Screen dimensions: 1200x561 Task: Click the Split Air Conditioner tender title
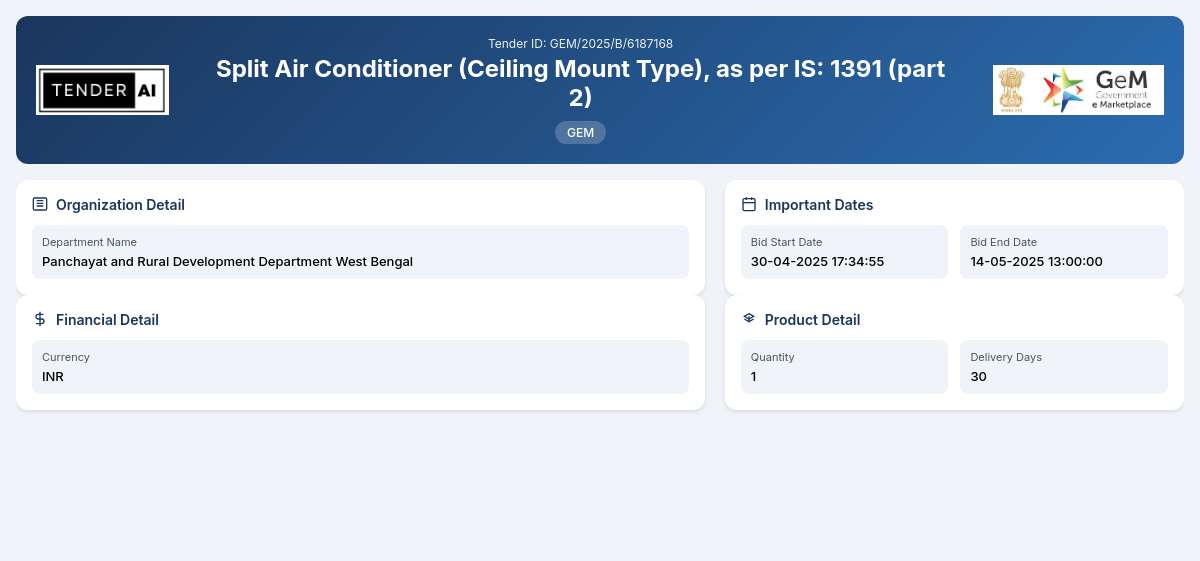pos(580,83)
